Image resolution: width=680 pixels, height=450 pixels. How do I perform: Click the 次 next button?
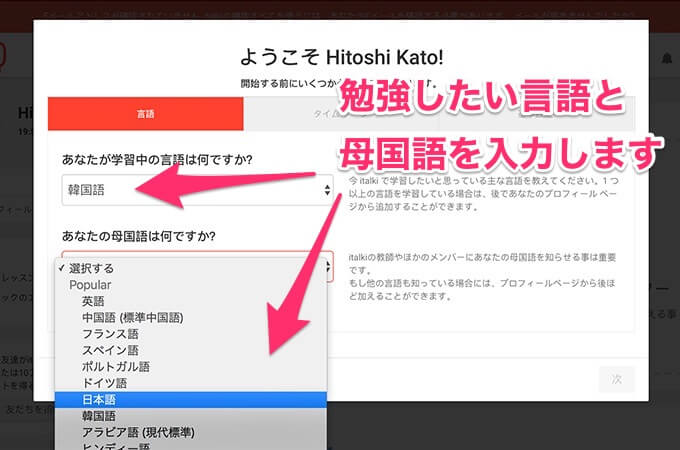[617, 379]
